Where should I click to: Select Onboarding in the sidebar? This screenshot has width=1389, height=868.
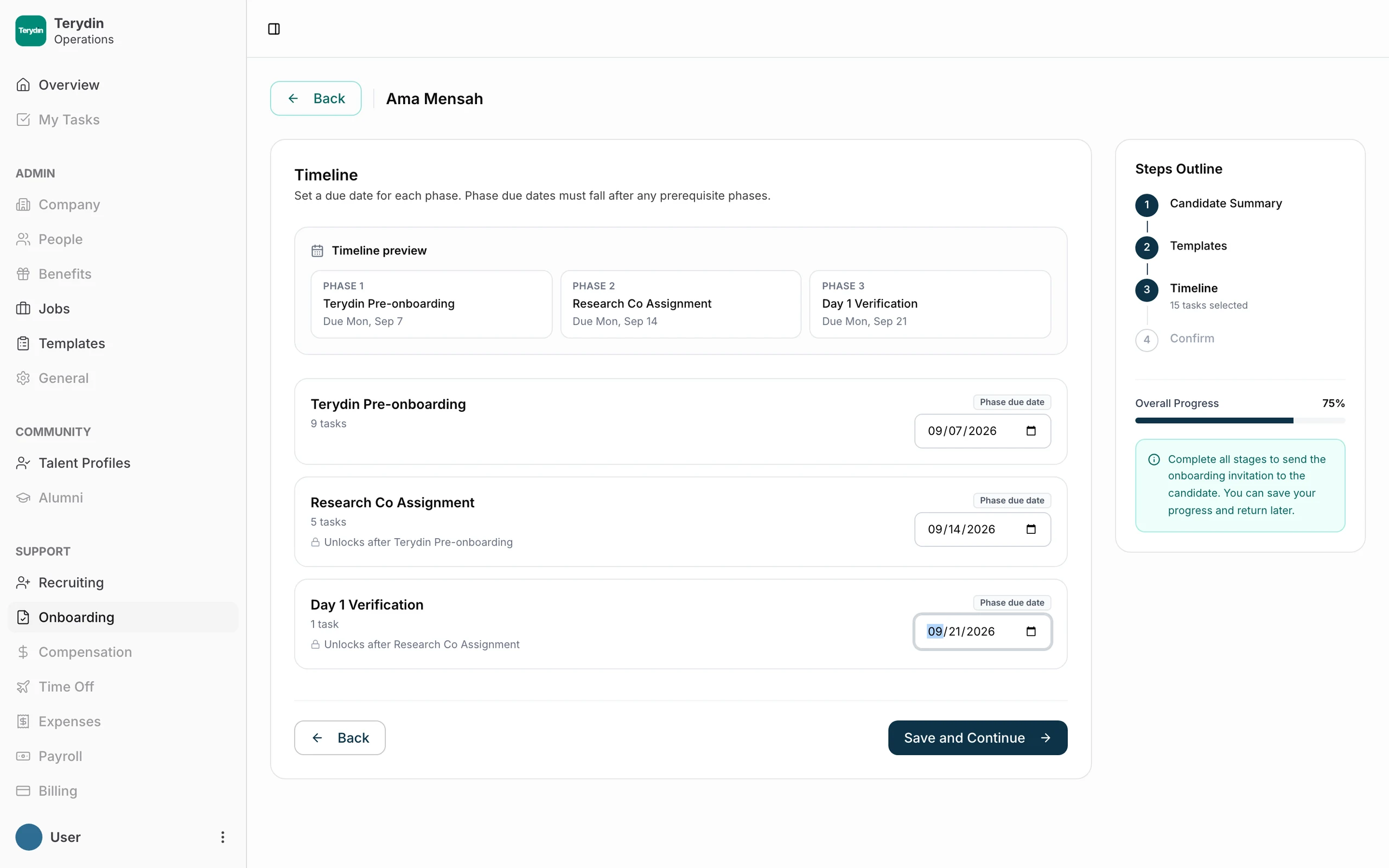click(122, 617)
